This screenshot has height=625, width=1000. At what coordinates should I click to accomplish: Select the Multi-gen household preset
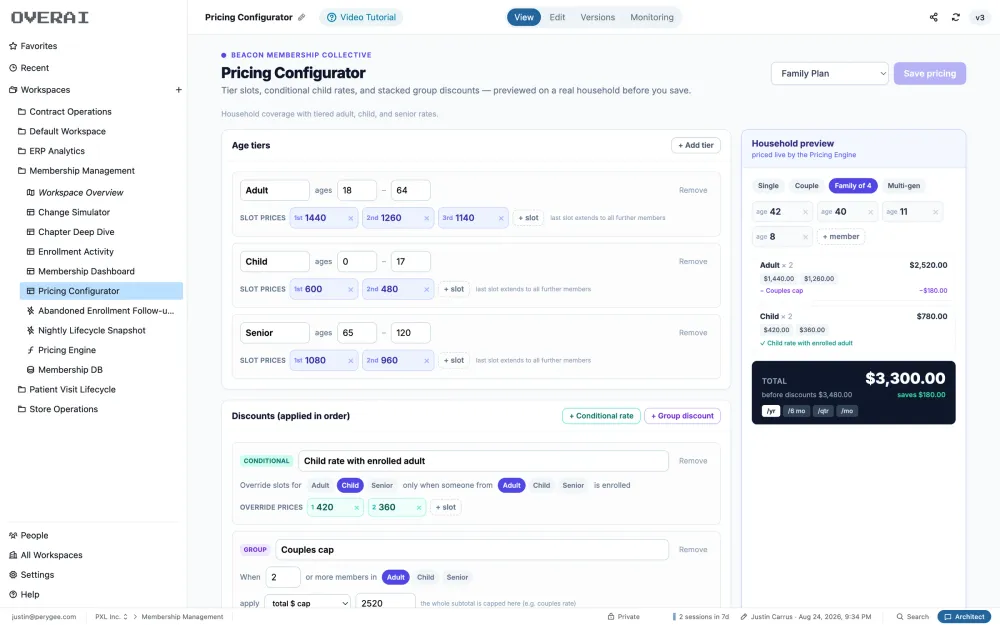(904, 186)
